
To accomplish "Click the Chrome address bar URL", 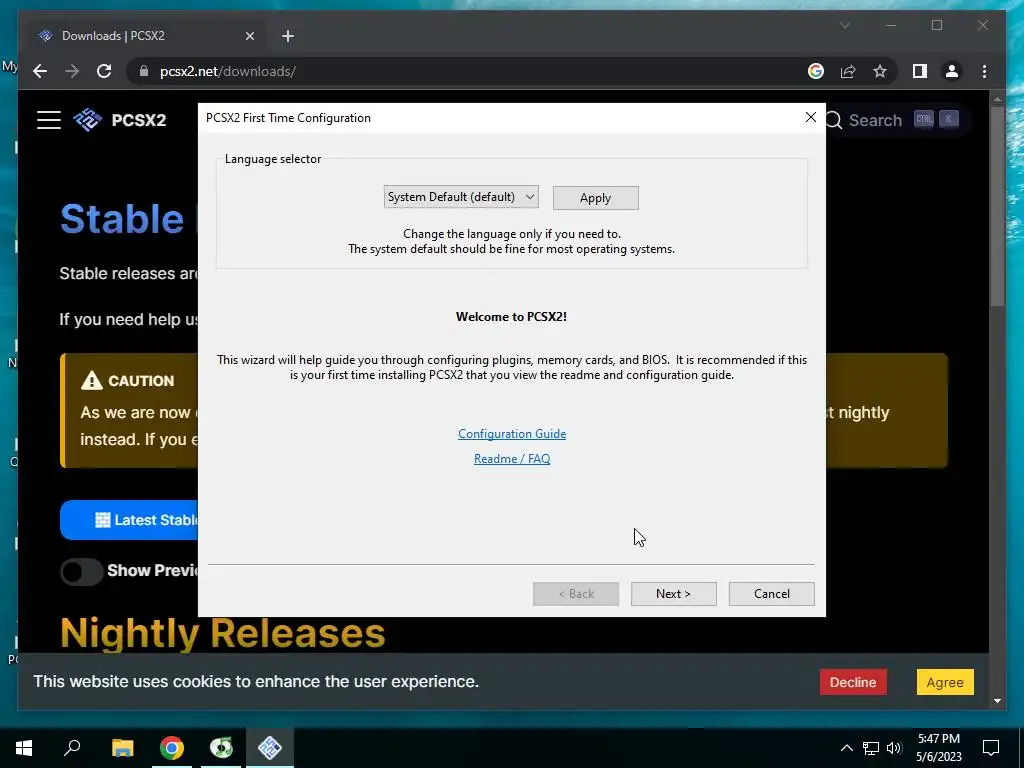I will [227, 71].
